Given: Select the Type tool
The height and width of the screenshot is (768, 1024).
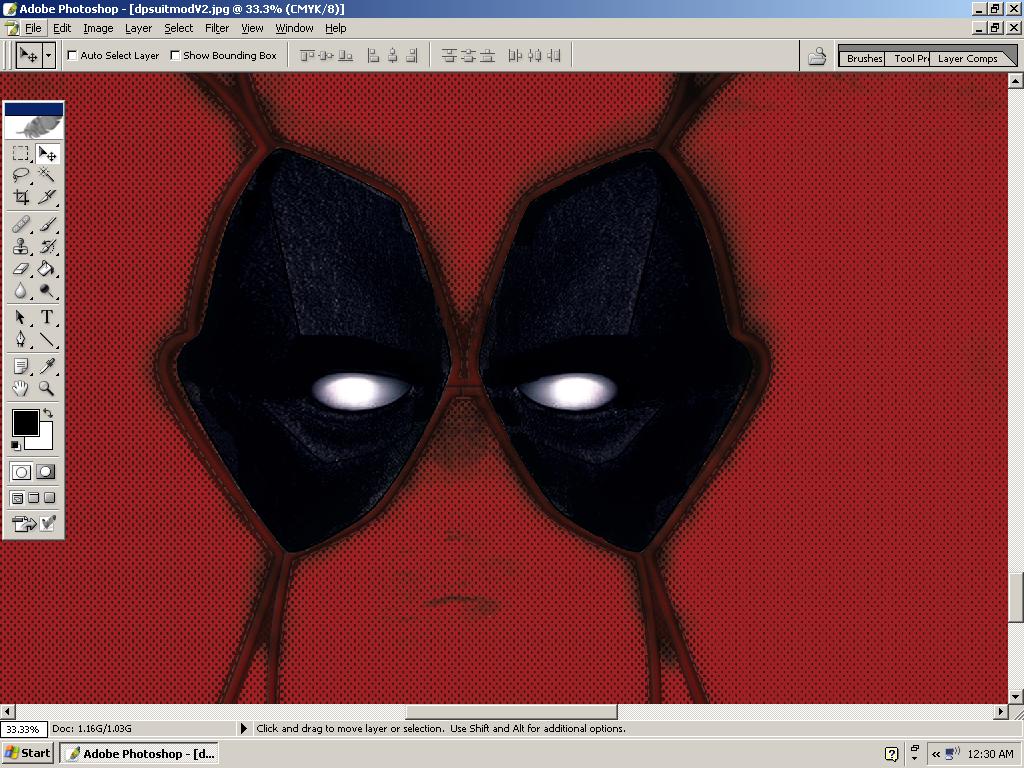Looking at the screenshot, I should click(x=48, y=317).
